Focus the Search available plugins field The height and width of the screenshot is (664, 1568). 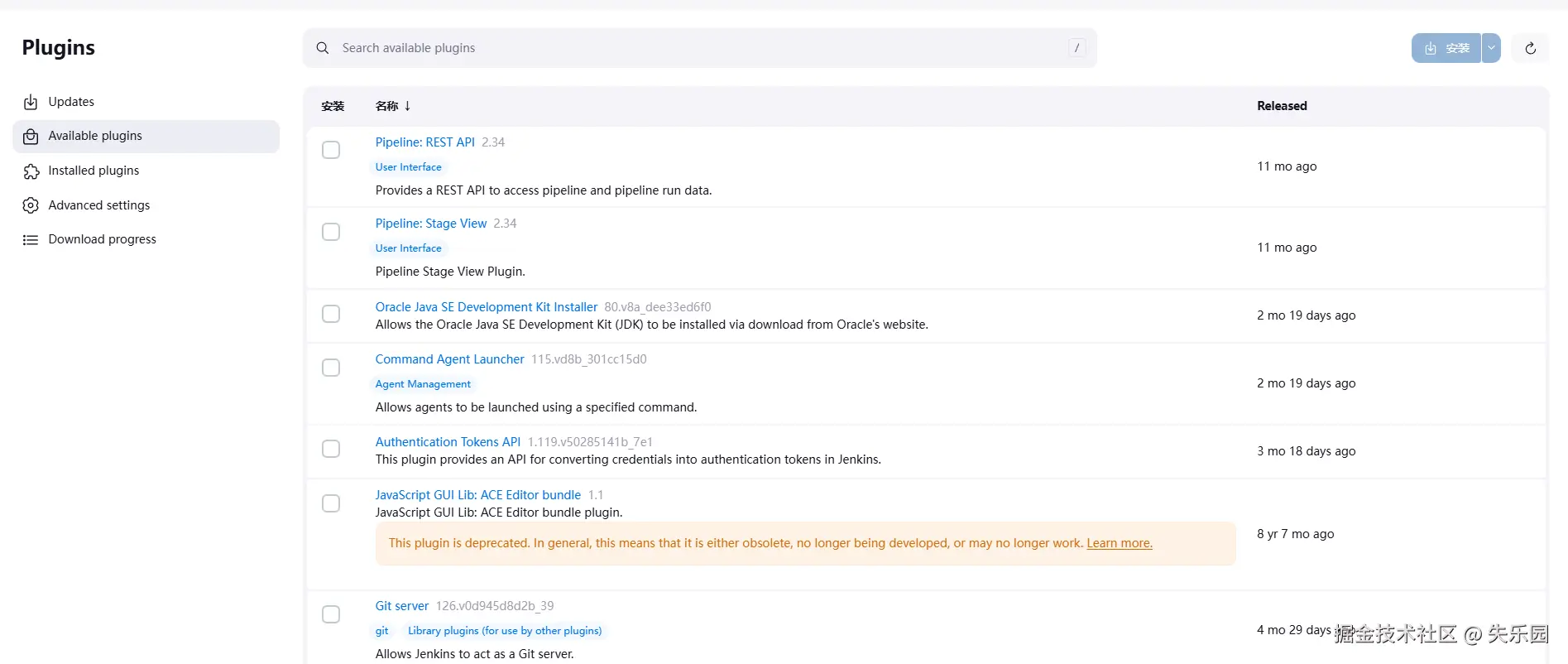(695, 48)
